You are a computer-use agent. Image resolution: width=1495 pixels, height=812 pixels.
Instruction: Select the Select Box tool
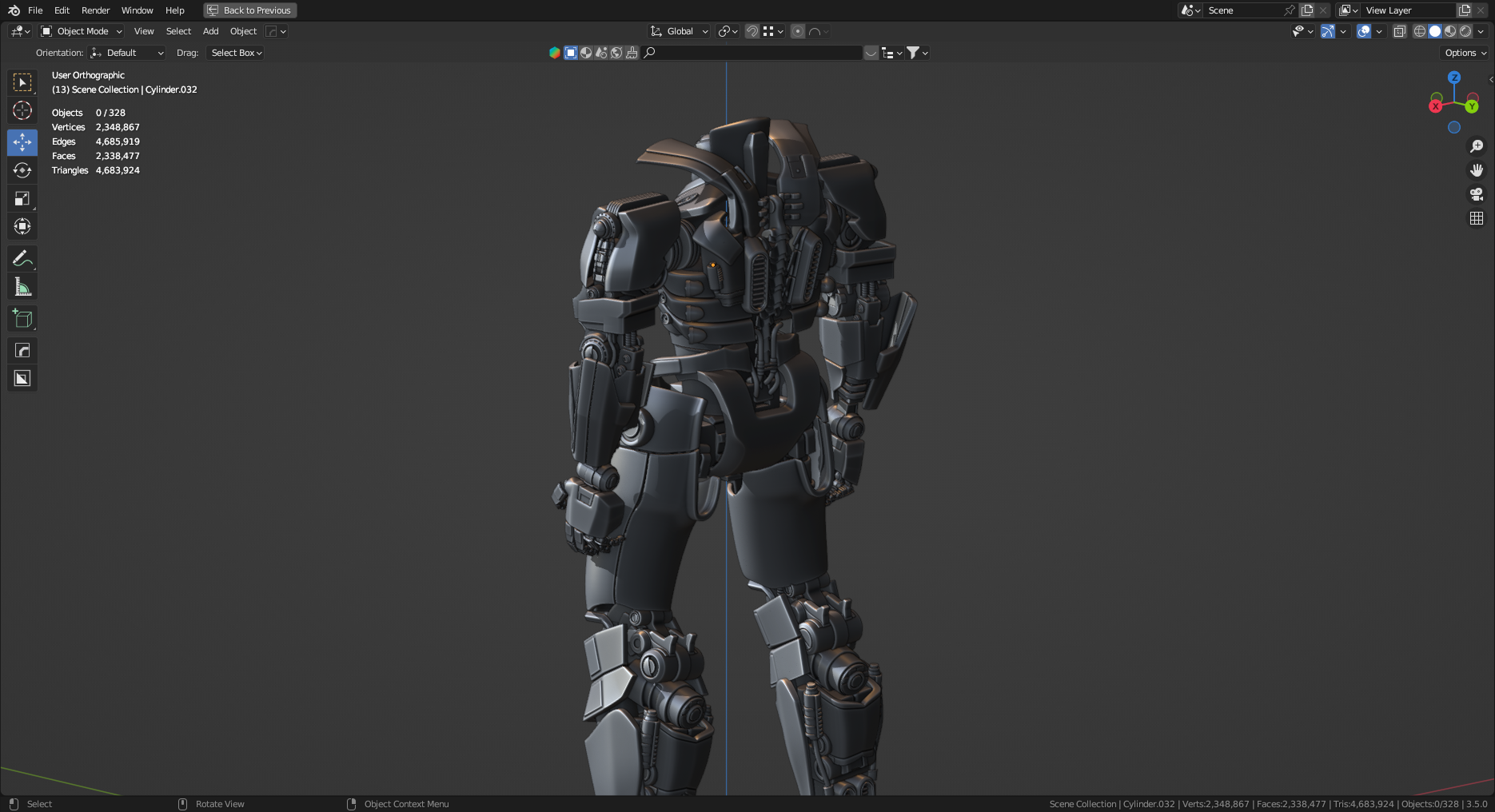[22, 82]
